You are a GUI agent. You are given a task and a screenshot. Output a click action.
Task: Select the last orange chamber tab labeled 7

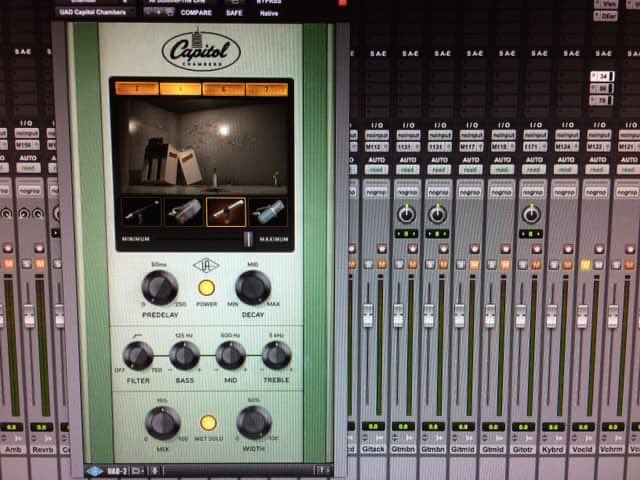(267, 89)
